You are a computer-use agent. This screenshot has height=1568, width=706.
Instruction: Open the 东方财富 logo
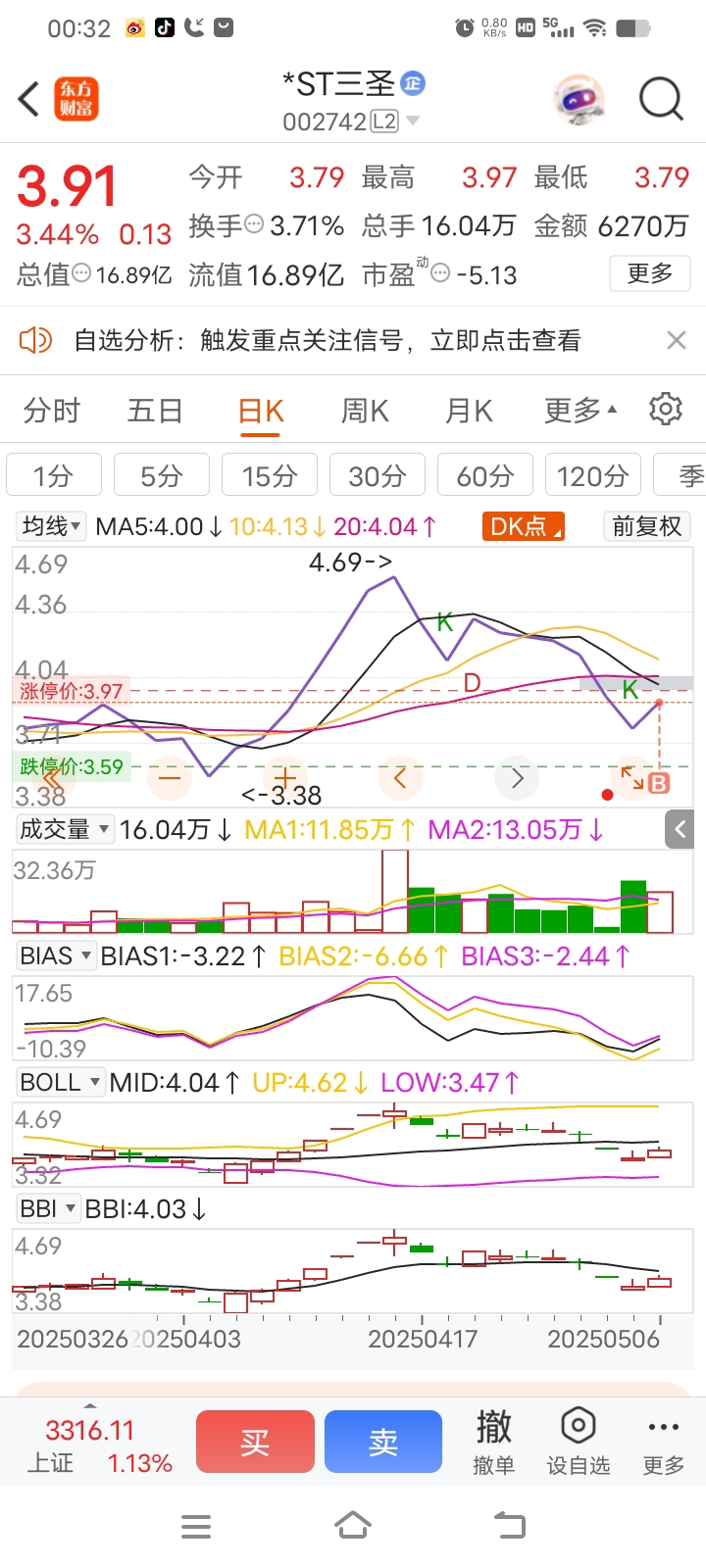coord(76,99)
